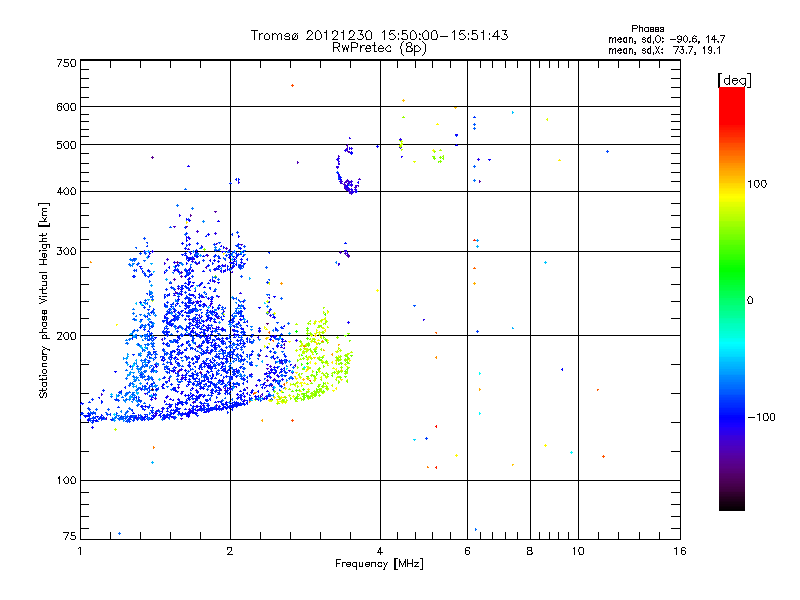Click the 'Frequency [MHz]' axis label

coord(379,564)
